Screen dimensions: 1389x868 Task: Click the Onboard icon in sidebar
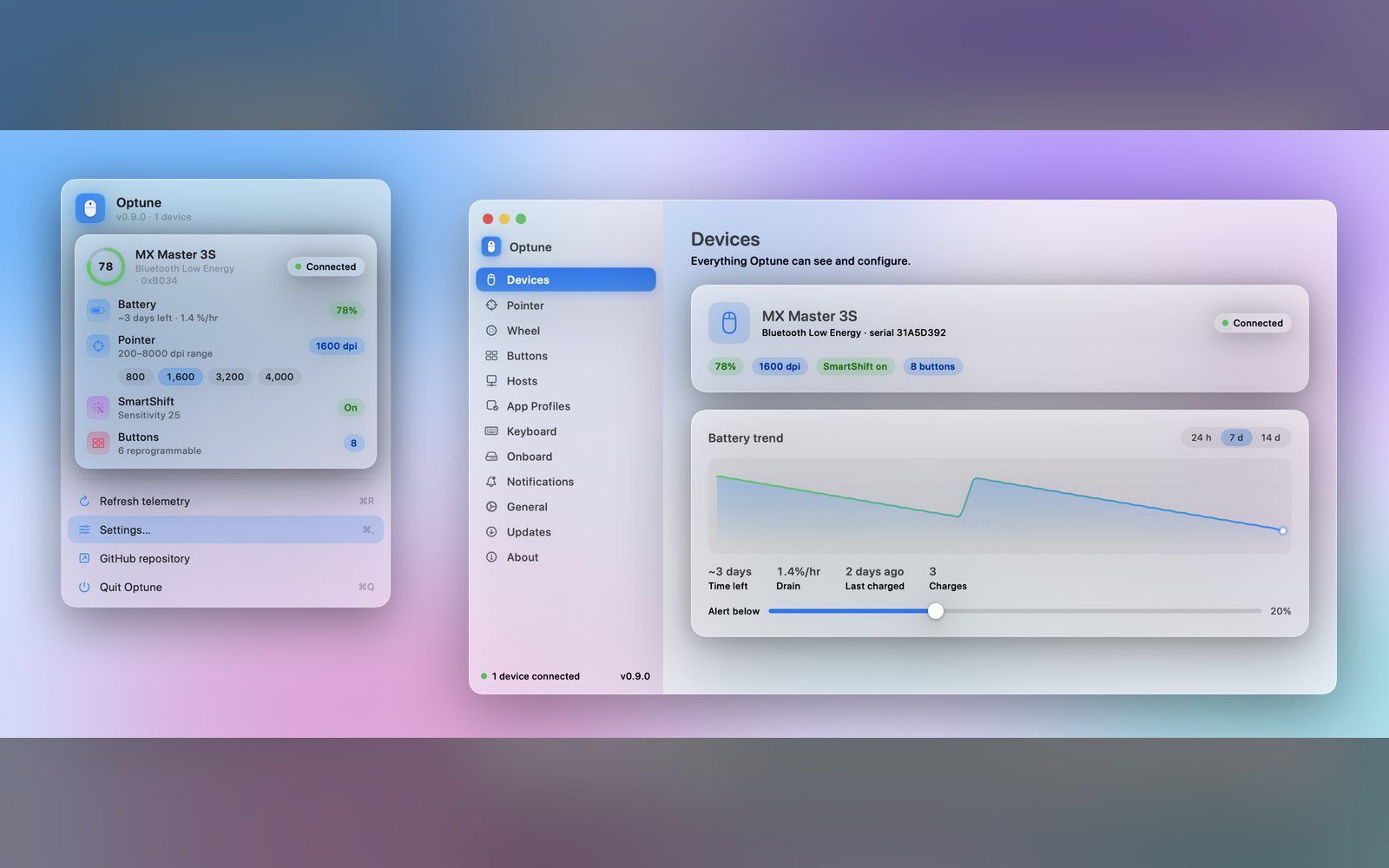click(x=491, y=457)
